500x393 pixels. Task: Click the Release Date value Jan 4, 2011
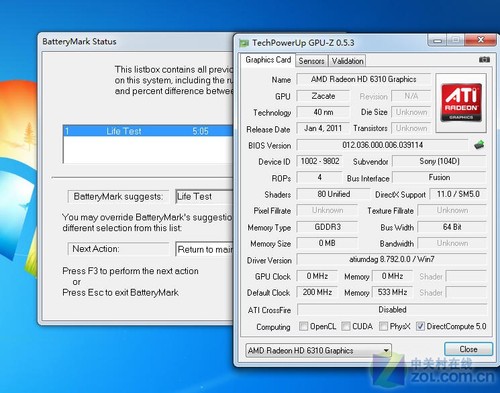pyautogui.click(x=323, y=128)
